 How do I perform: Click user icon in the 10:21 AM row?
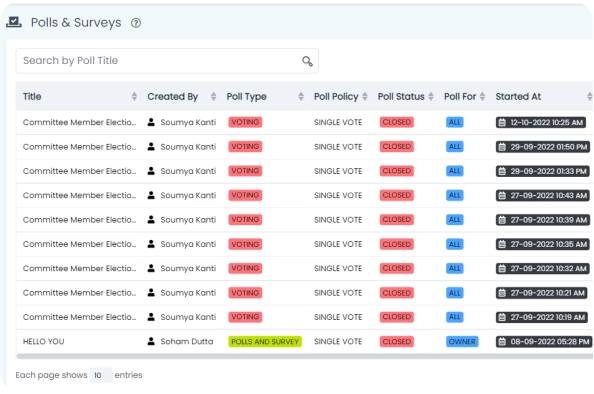pyautogui.click(x=151, y=292)
